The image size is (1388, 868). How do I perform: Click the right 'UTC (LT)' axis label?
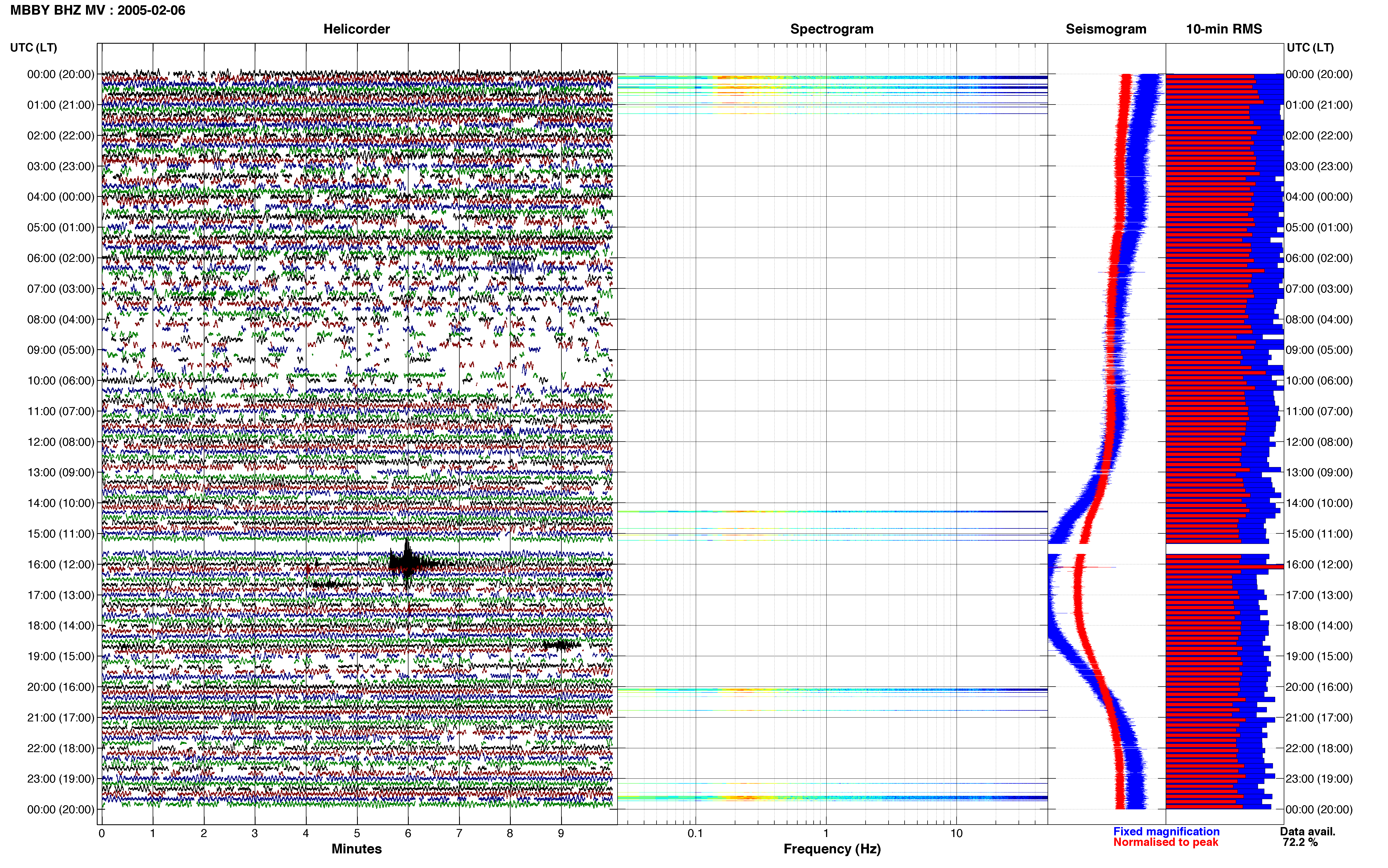1310,48
